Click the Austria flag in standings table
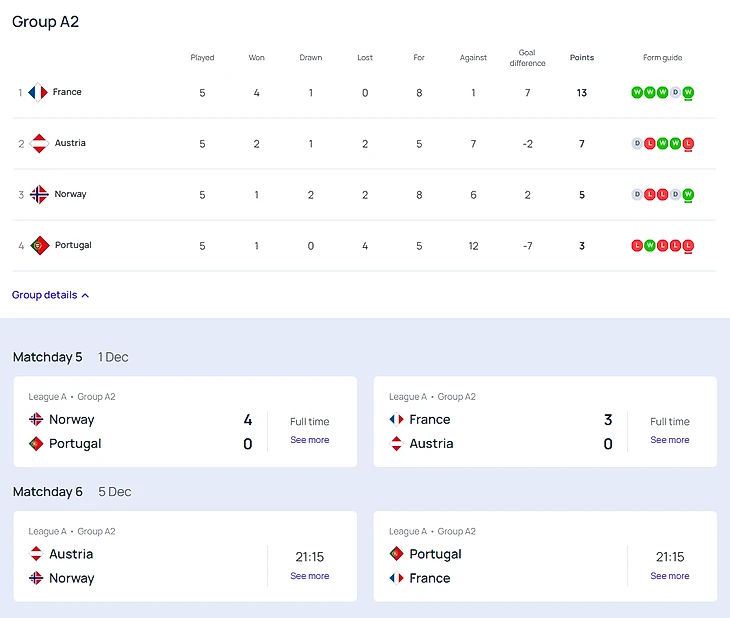Screen dimensions: 730x618 (39, 143)
